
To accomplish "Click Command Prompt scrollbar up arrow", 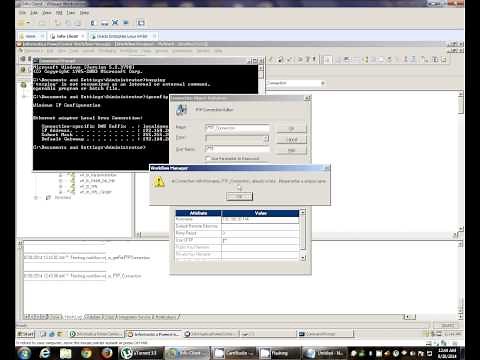I will [x=261, y=68].
